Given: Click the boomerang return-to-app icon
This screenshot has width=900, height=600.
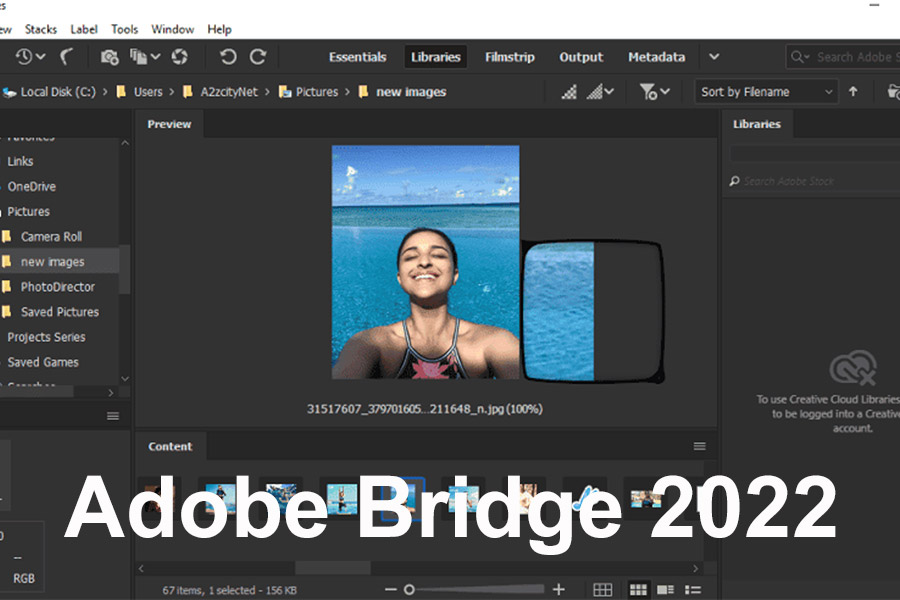Looking at the screenshot, I should pyautogui.click(x=67, y=57).
